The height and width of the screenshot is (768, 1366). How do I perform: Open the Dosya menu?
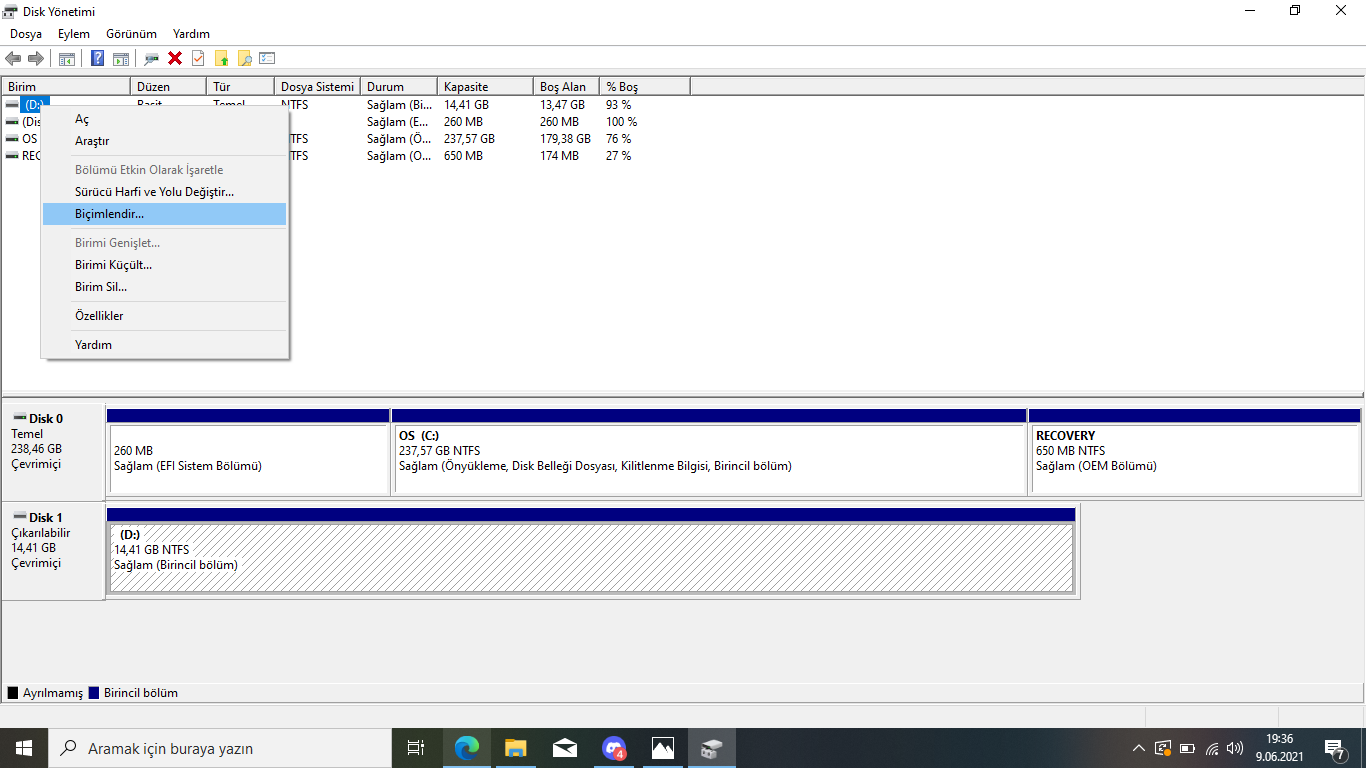(x=26, y=34)
